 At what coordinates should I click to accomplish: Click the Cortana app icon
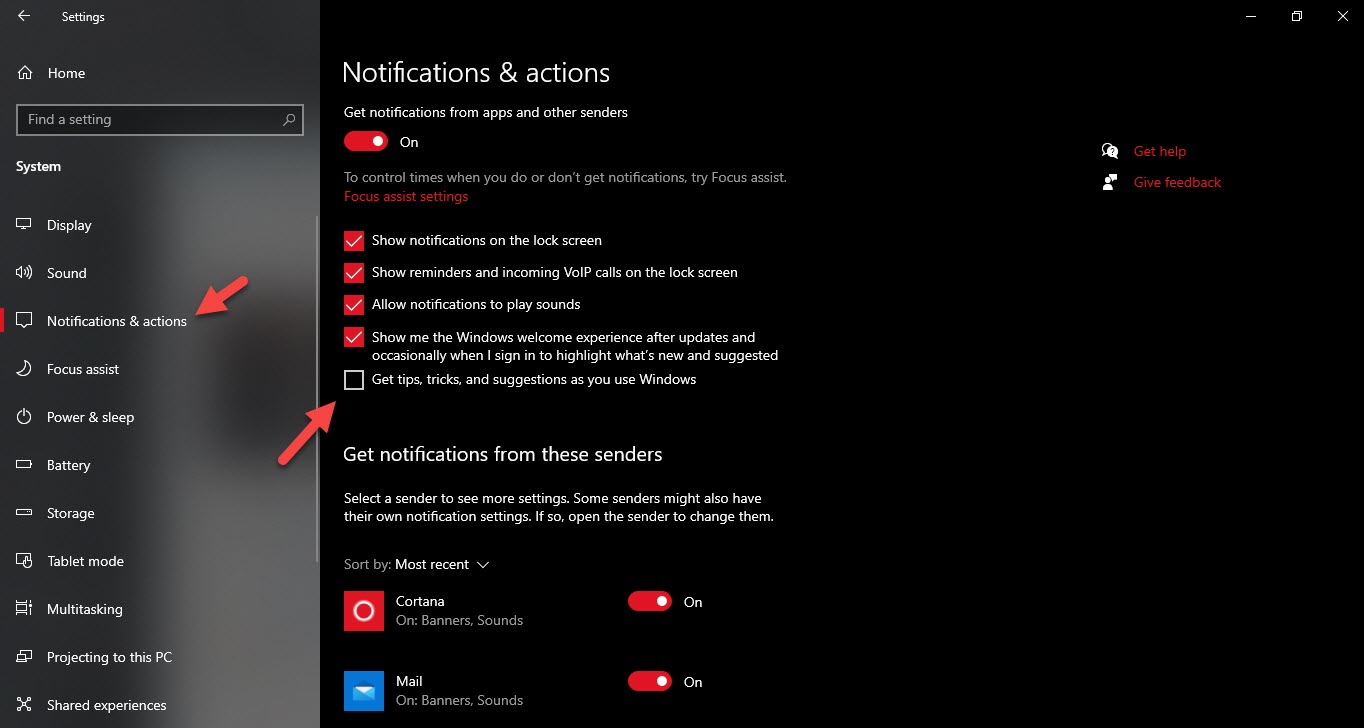364,610
